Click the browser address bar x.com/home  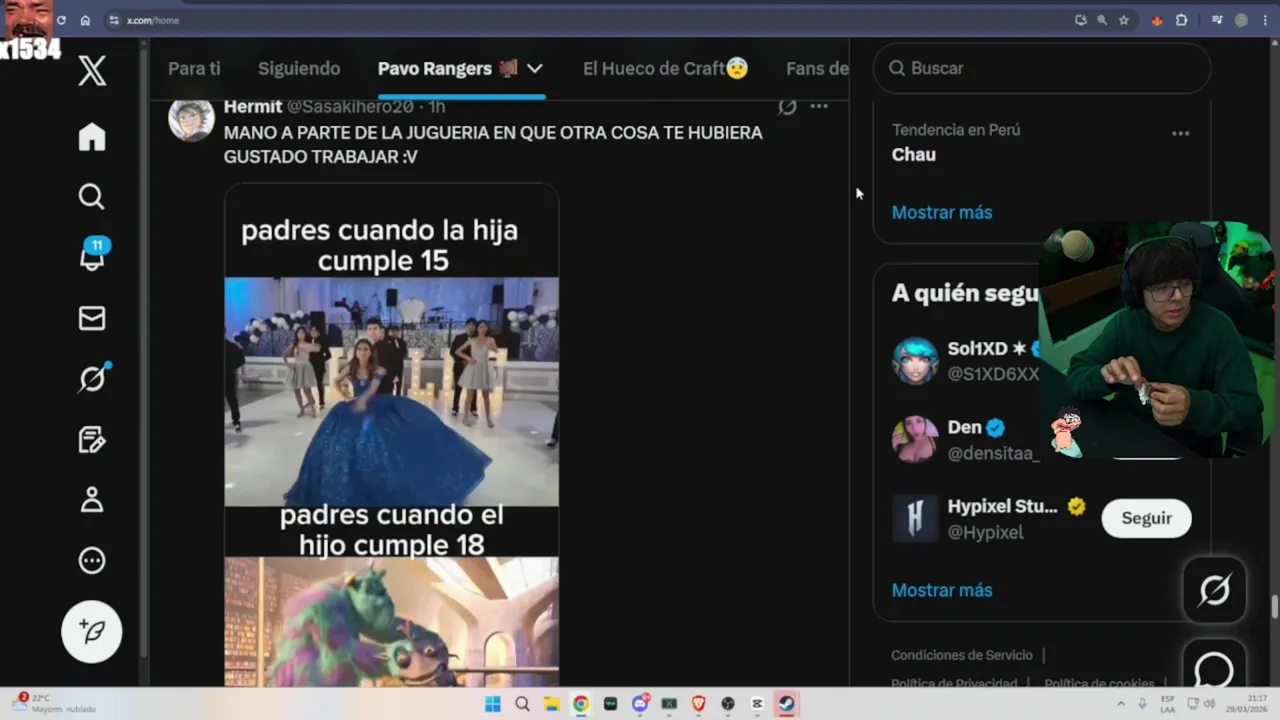point(152,20)
